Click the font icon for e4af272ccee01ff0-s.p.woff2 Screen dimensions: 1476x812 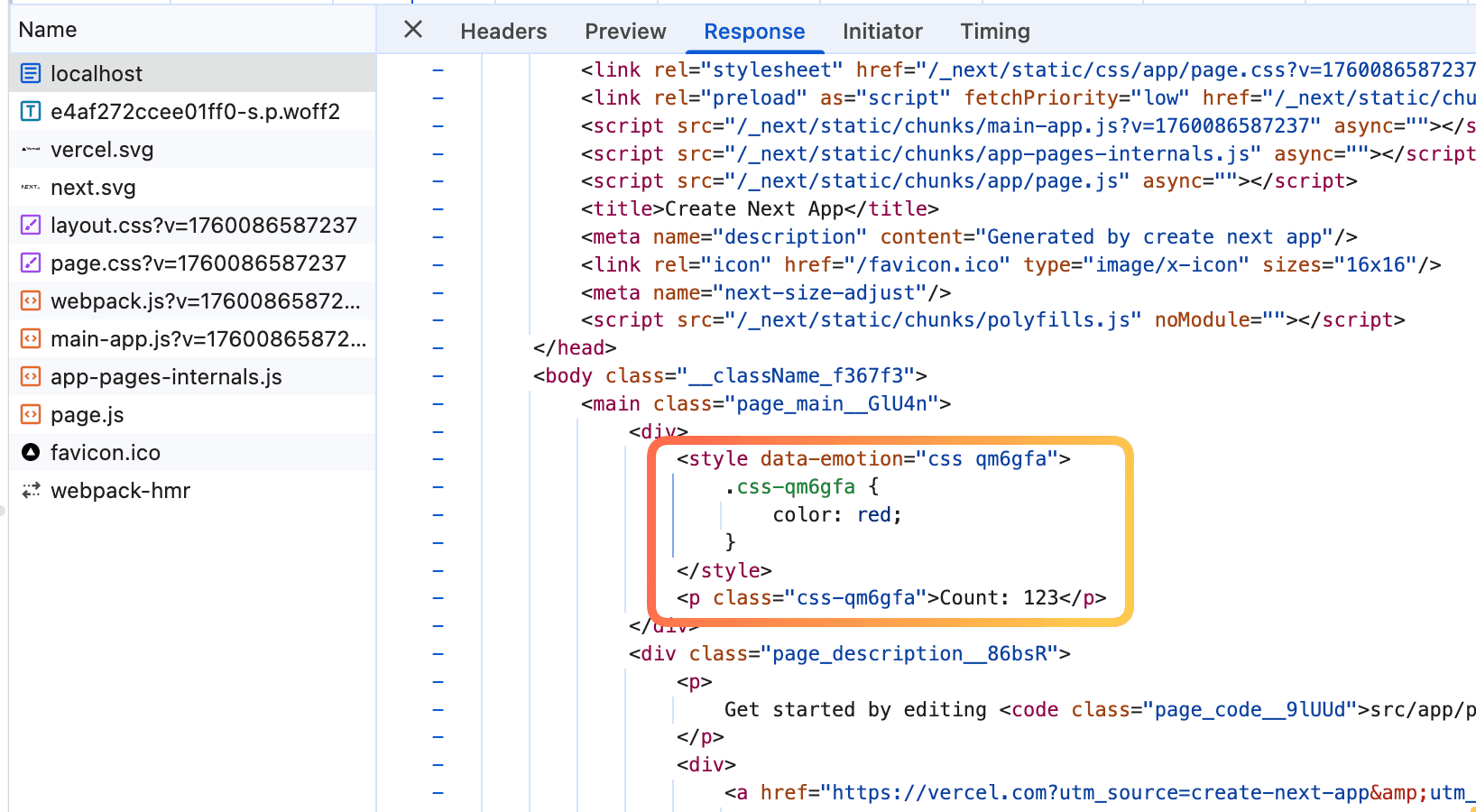31,111
